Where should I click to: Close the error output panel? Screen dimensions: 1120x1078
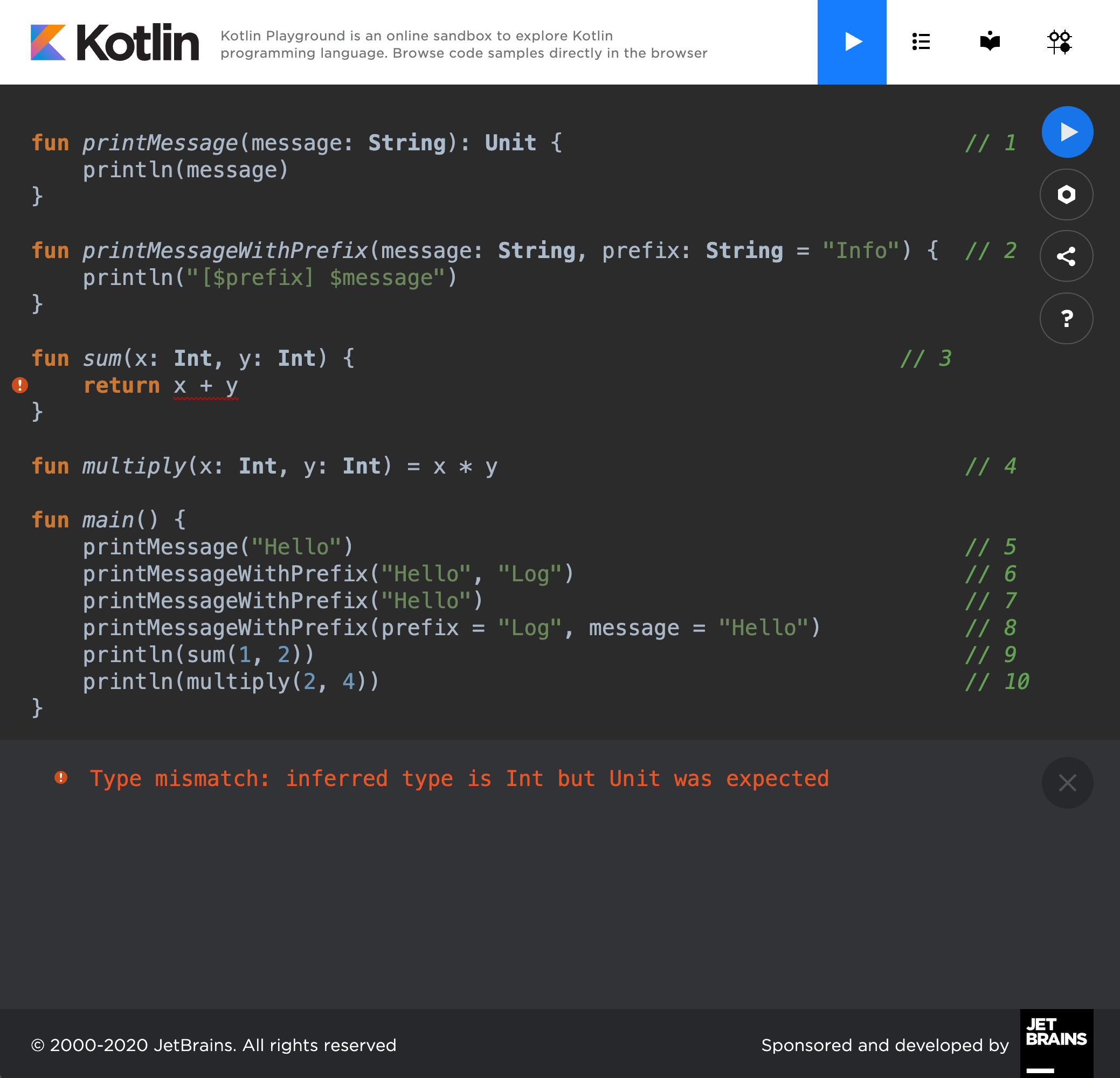pyautogui.click(x=1067, y=783)
